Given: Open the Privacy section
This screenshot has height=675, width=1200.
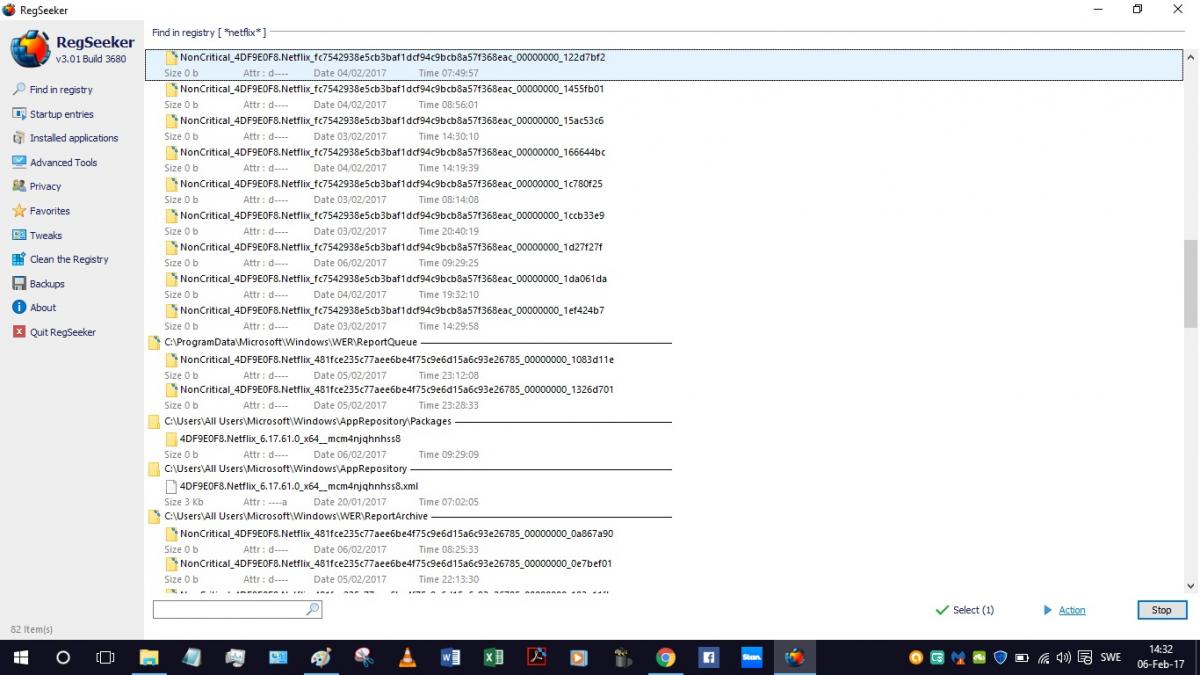Looking at the screenshot, I should coord(37,186).
